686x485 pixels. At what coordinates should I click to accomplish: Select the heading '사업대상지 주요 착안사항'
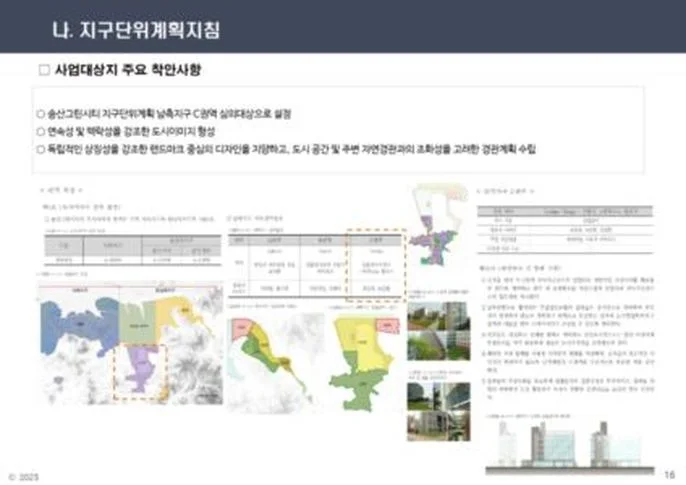tap(128, 70)
